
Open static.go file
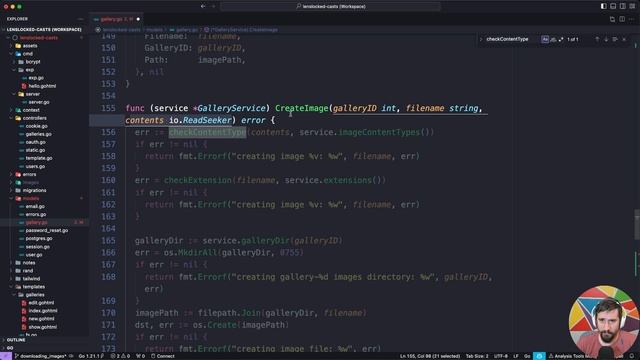35,150
